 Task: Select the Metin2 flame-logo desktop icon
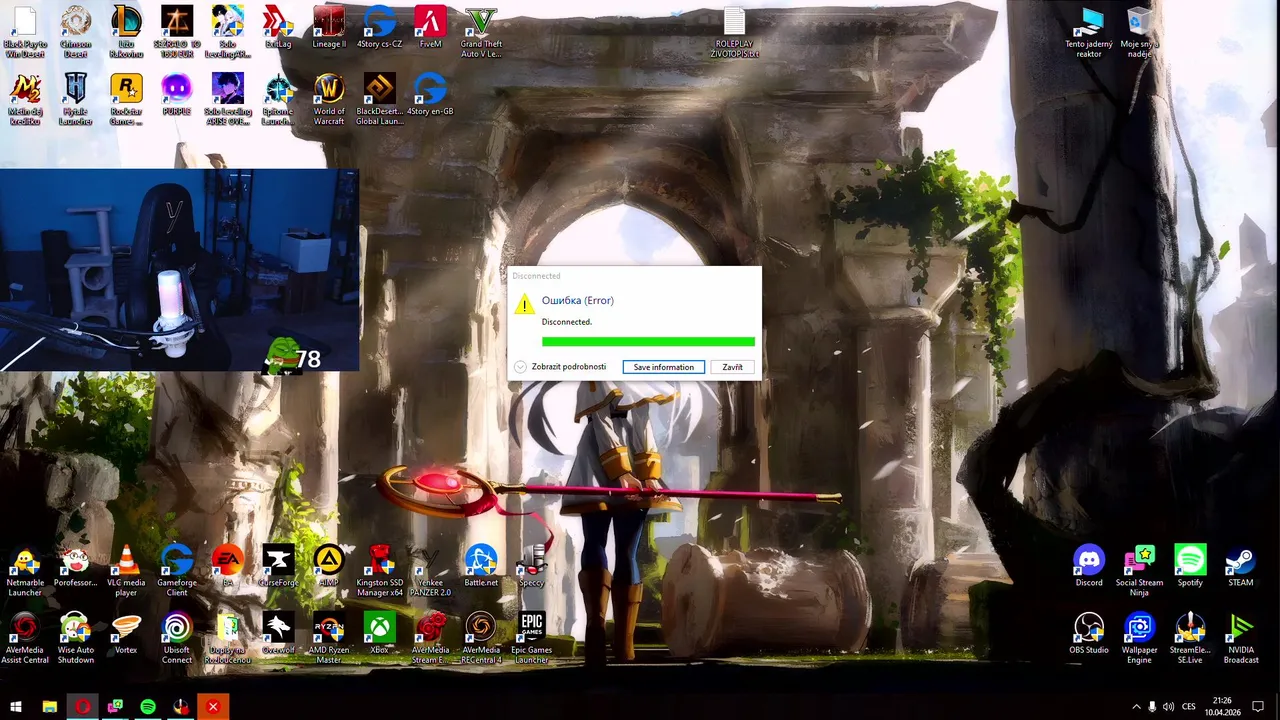tap(25, 99)
